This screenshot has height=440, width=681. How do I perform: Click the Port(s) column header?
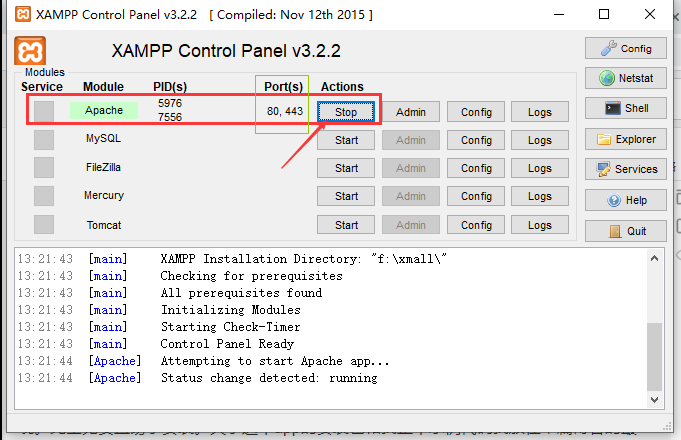pos(283,86)
